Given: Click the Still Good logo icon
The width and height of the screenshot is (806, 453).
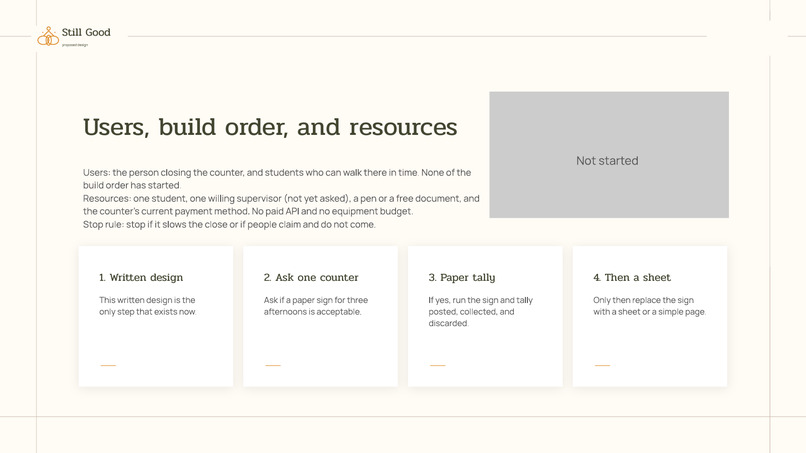Looking at the screenshot, I should pyautogui.click(x=48, y=36).
